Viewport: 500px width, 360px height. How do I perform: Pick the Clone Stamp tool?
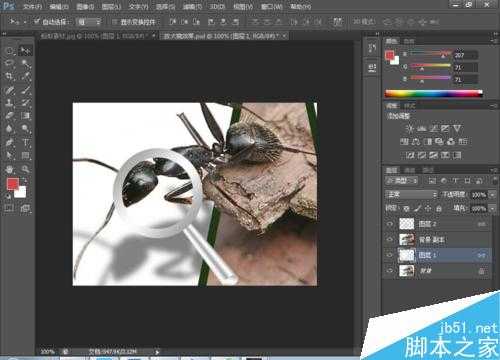9,103
